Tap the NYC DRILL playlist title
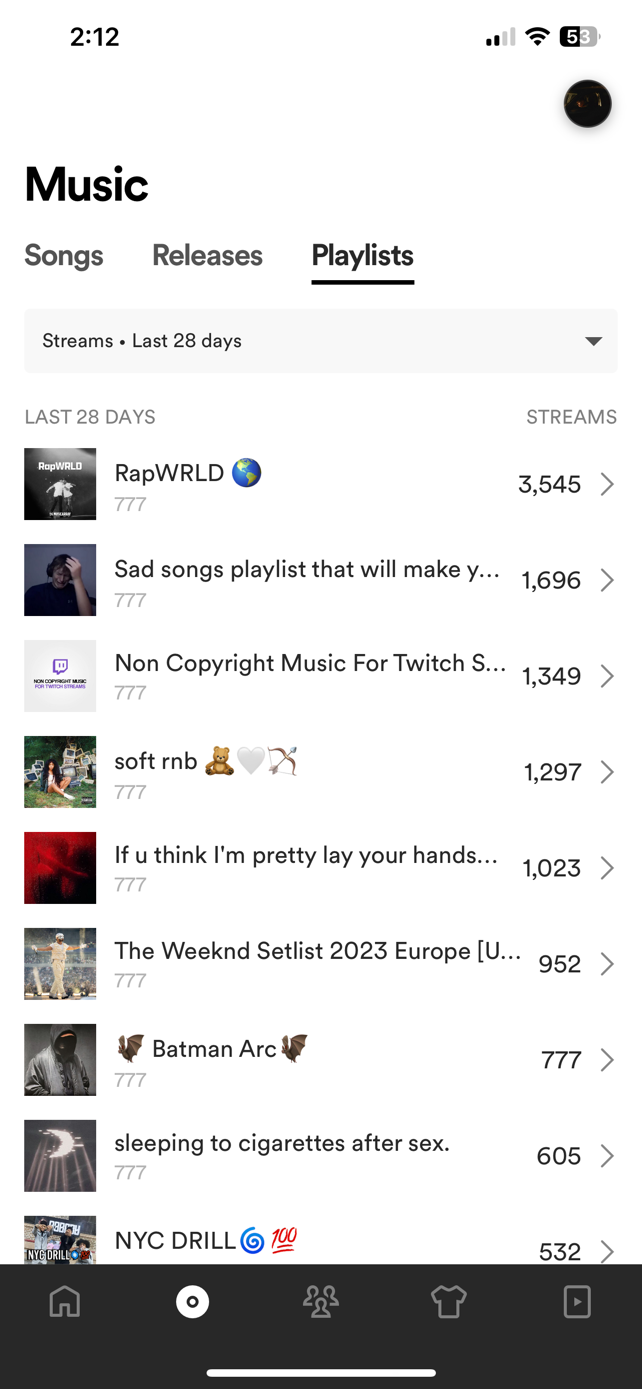The width and height of the screenshot is (642, 1389). pos(175,1241)
